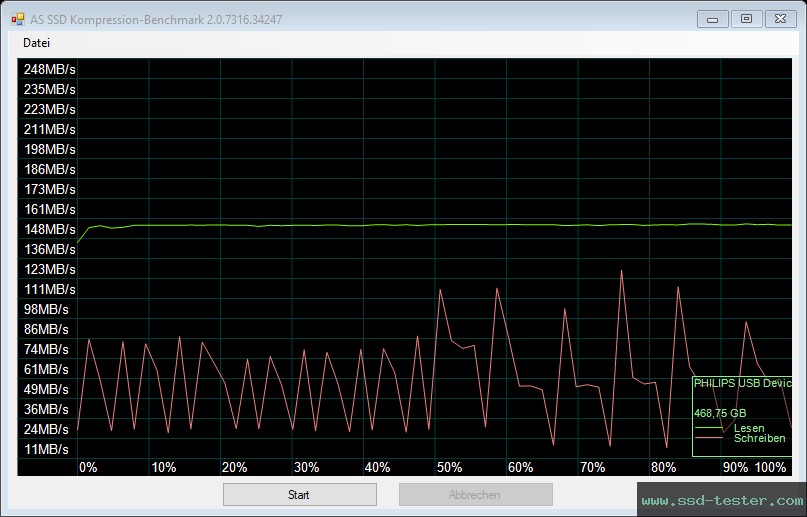Click the 148MB/s axis label
Viewport: 807px width, 517px height.
pyautogui.click(x=49, y=229)
